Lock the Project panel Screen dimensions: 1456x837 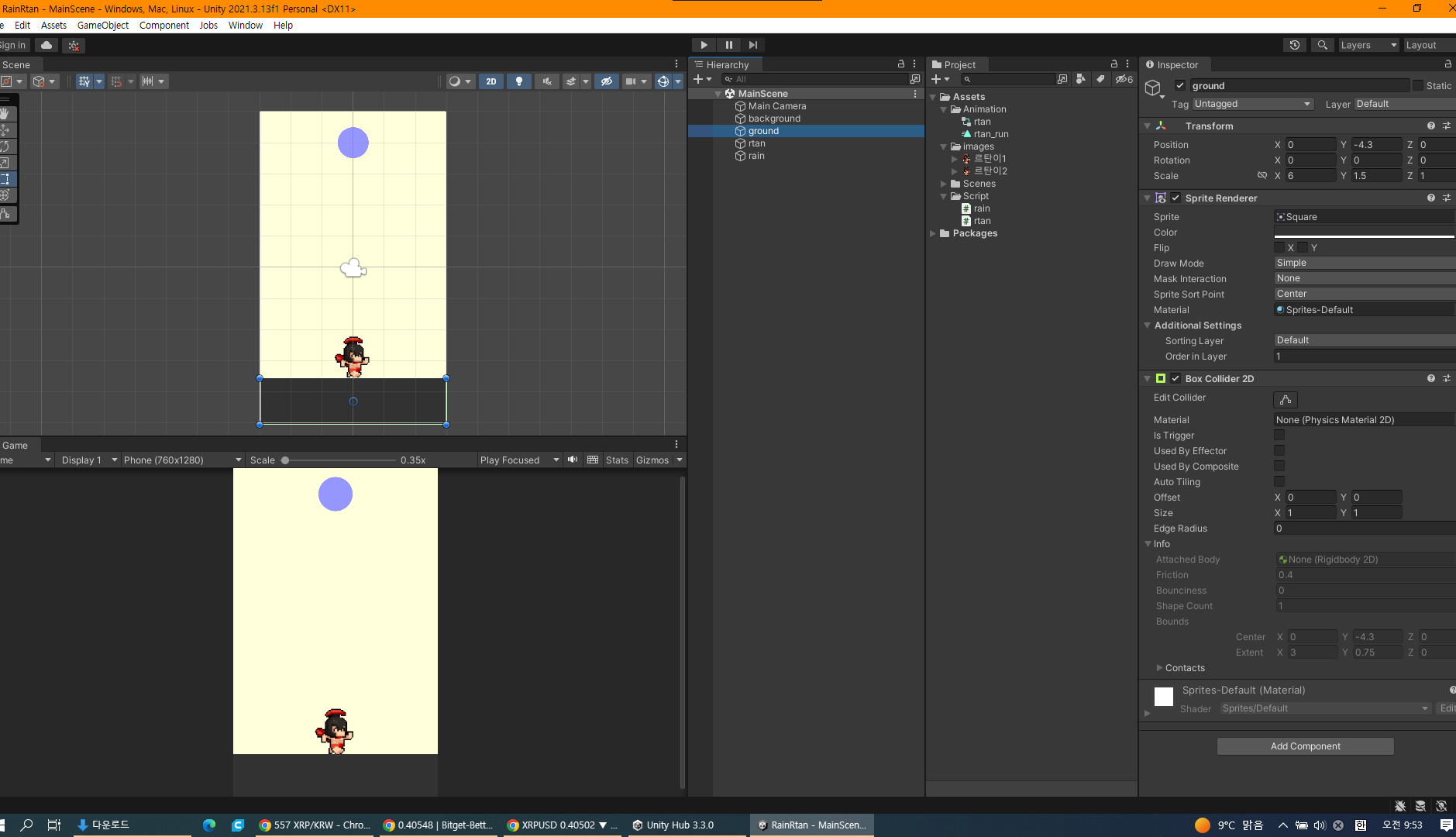point(1114,64)
